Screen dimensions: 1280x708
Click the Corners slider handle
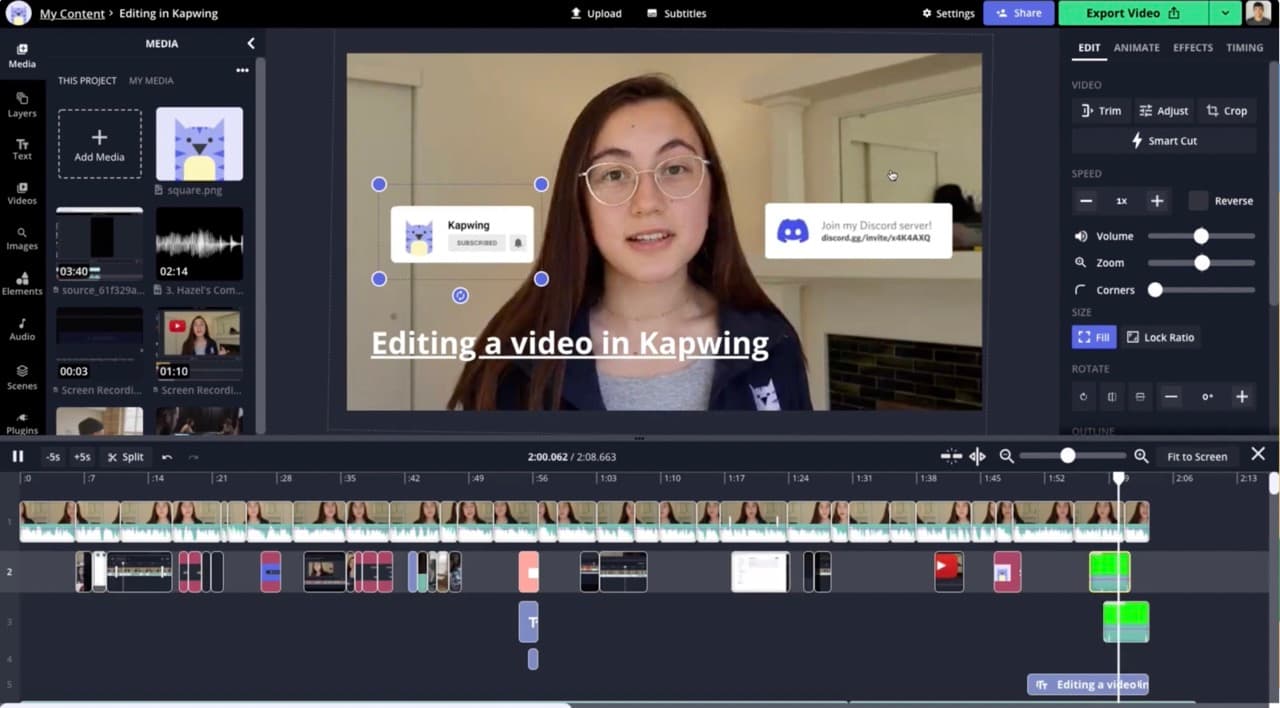[x=1155, y=290]
